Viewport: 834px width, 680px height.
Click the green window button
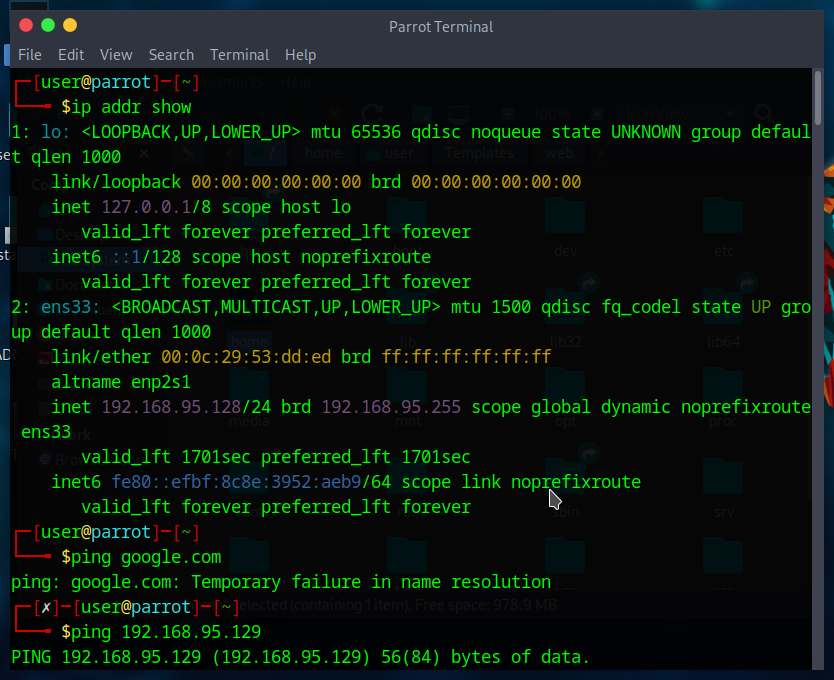pos(48,25)
